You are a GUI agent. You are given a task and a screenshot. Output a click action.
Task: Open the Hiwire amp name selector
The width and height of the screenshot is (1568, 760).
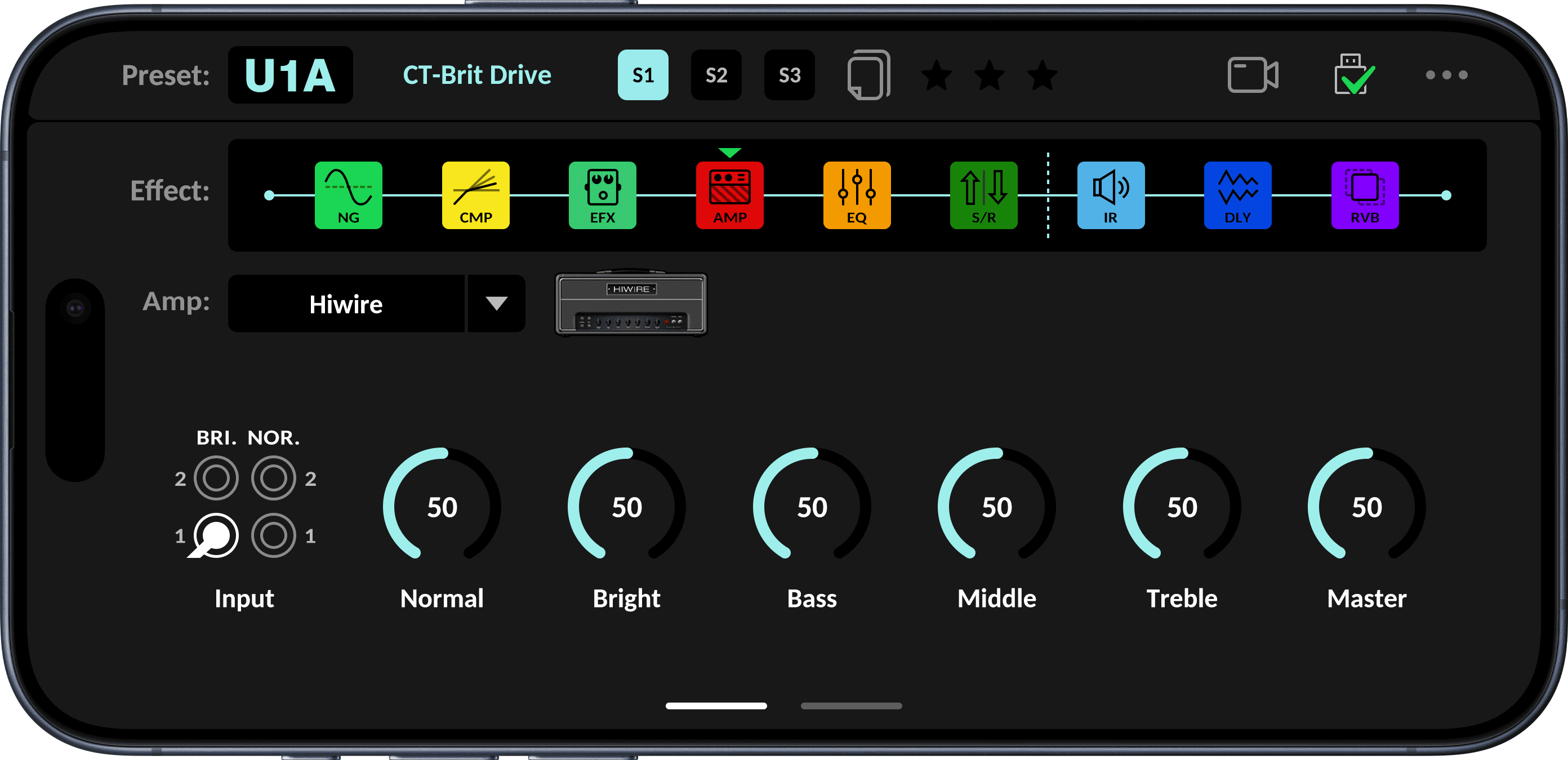346,303
